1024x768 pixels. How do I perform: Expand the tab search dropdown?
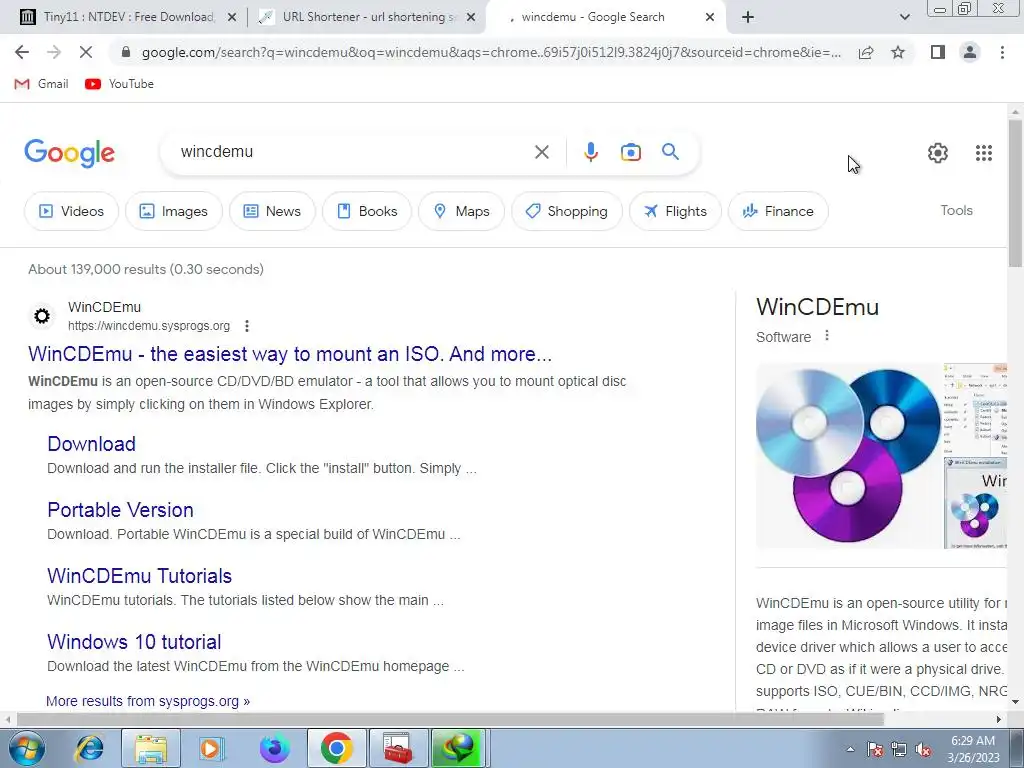click(904, 18)
